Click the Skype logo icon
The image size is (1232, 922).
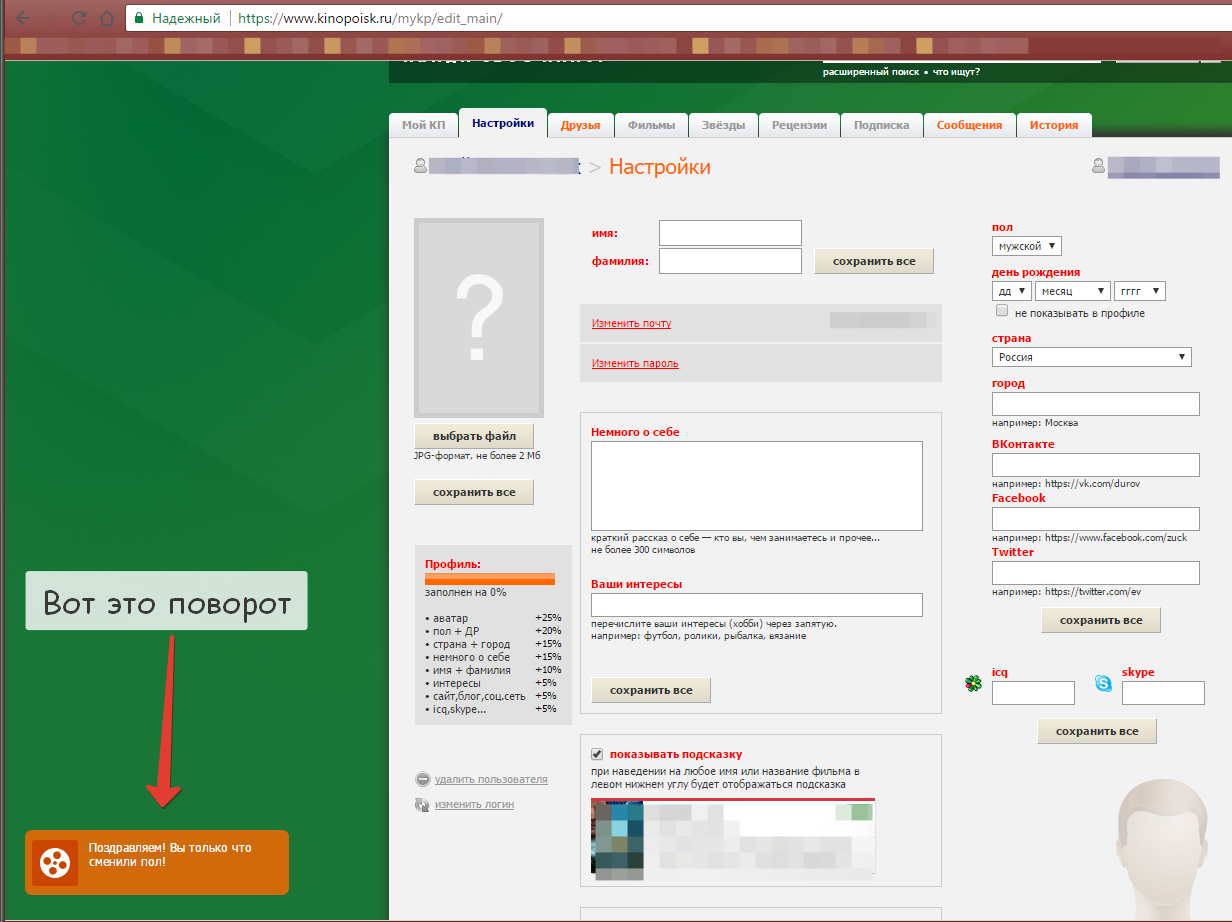click(1103, 684)
